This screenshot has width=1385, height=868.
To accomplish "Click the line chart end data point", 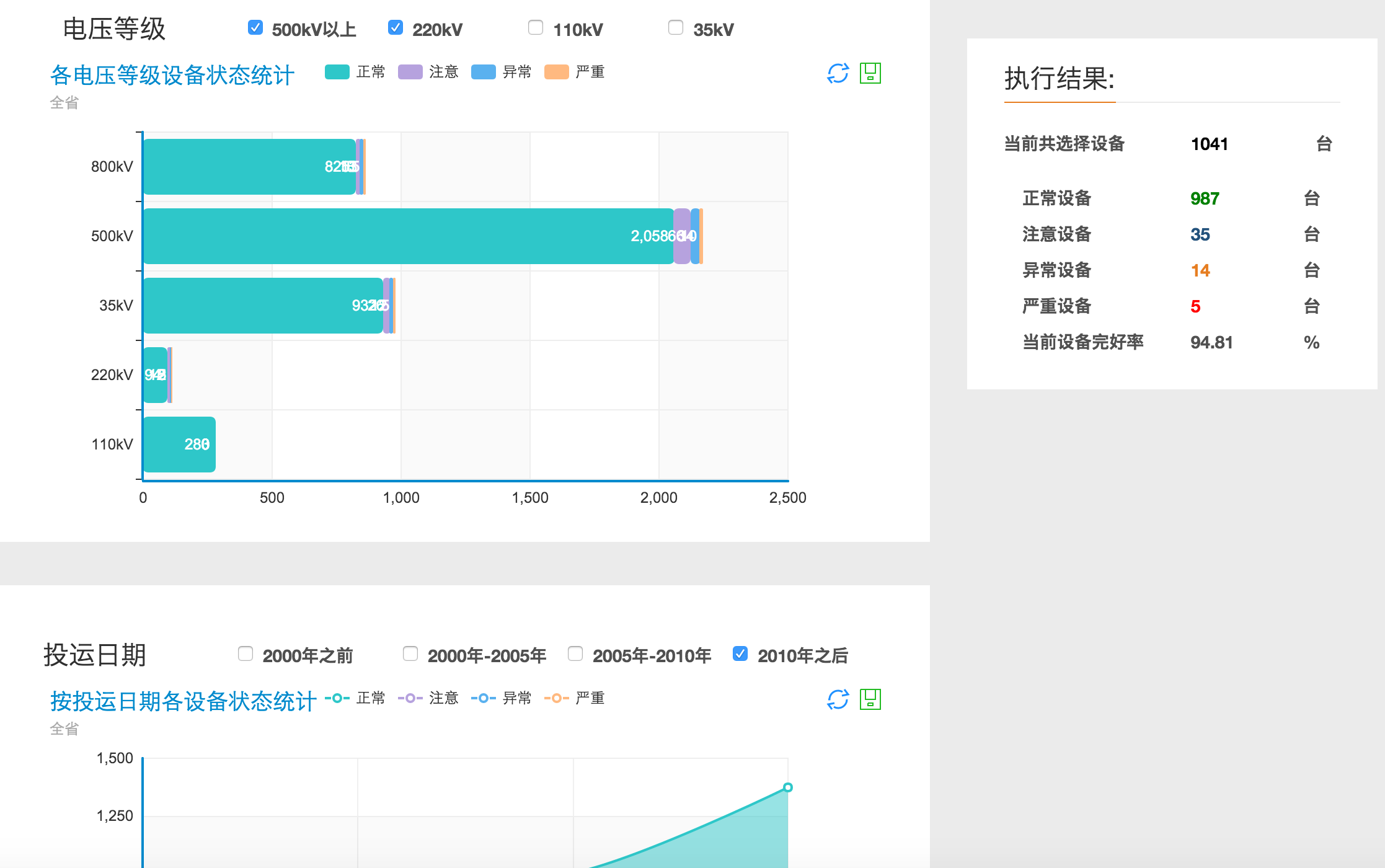I will pyautogui.click(x=788, y=787).
